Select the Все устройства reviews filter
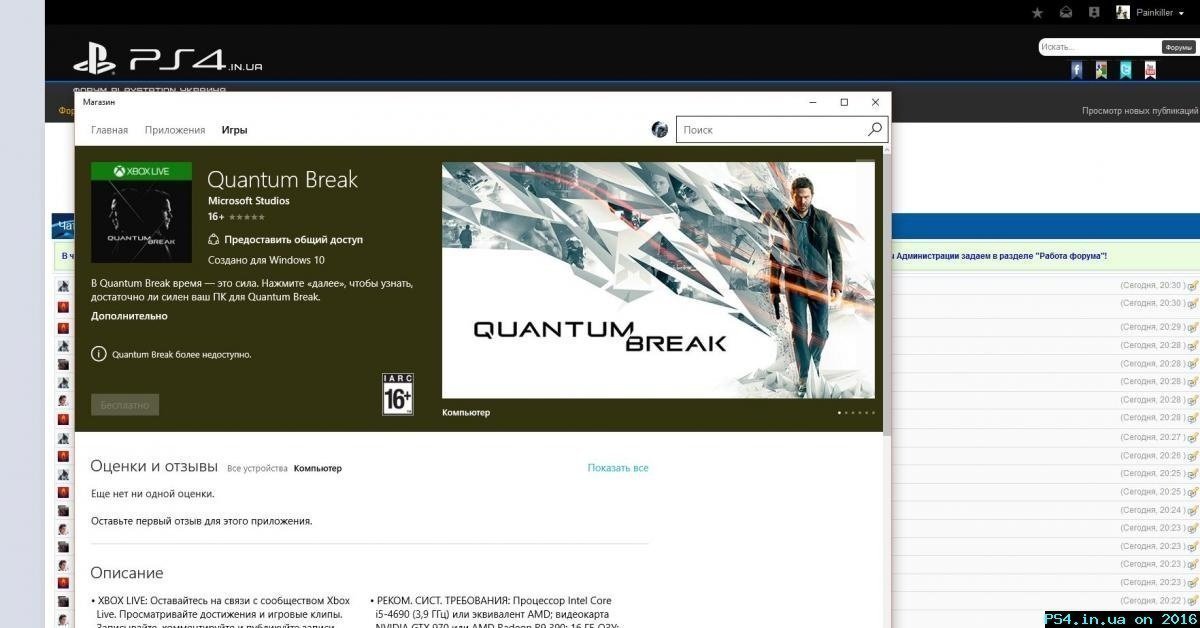This screenshot has width=1200, height=628. (x=257, y=468)
